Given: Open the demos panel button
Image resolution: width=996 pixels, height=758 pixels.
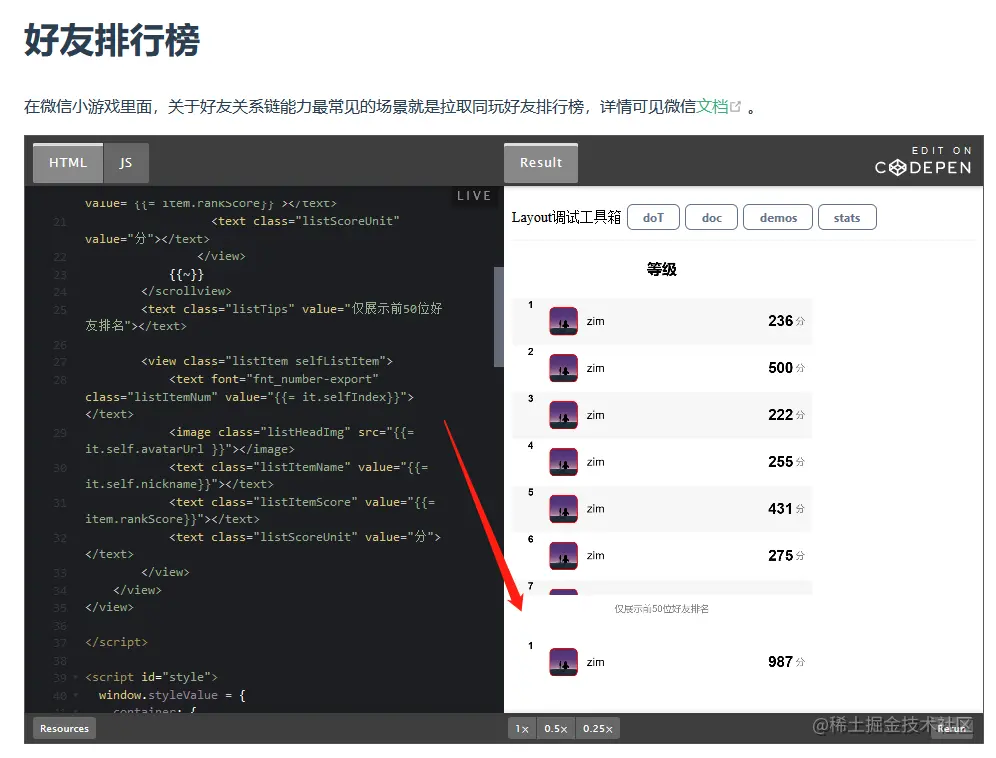Looking at the screenshot, I should [778, 217].
